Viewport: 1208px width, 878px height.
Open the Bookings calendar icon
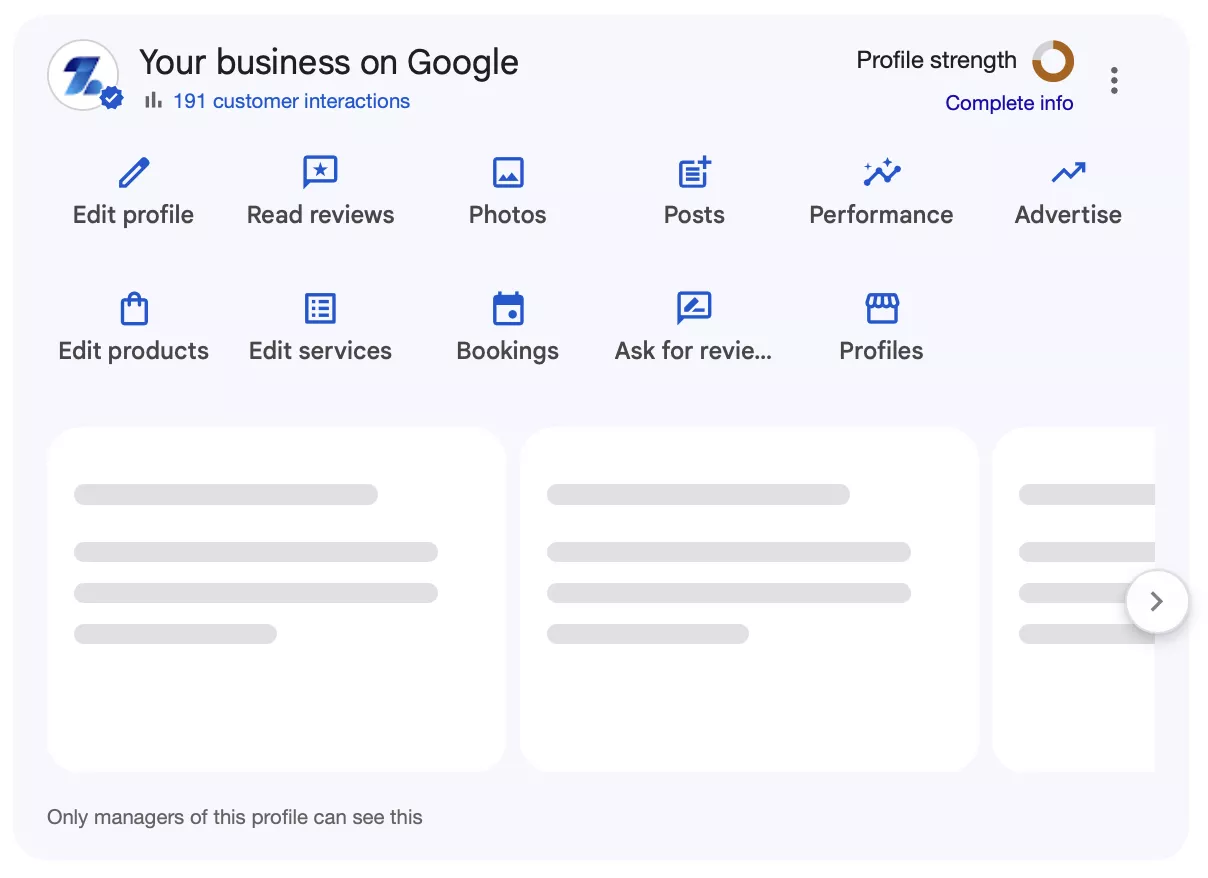508,308
